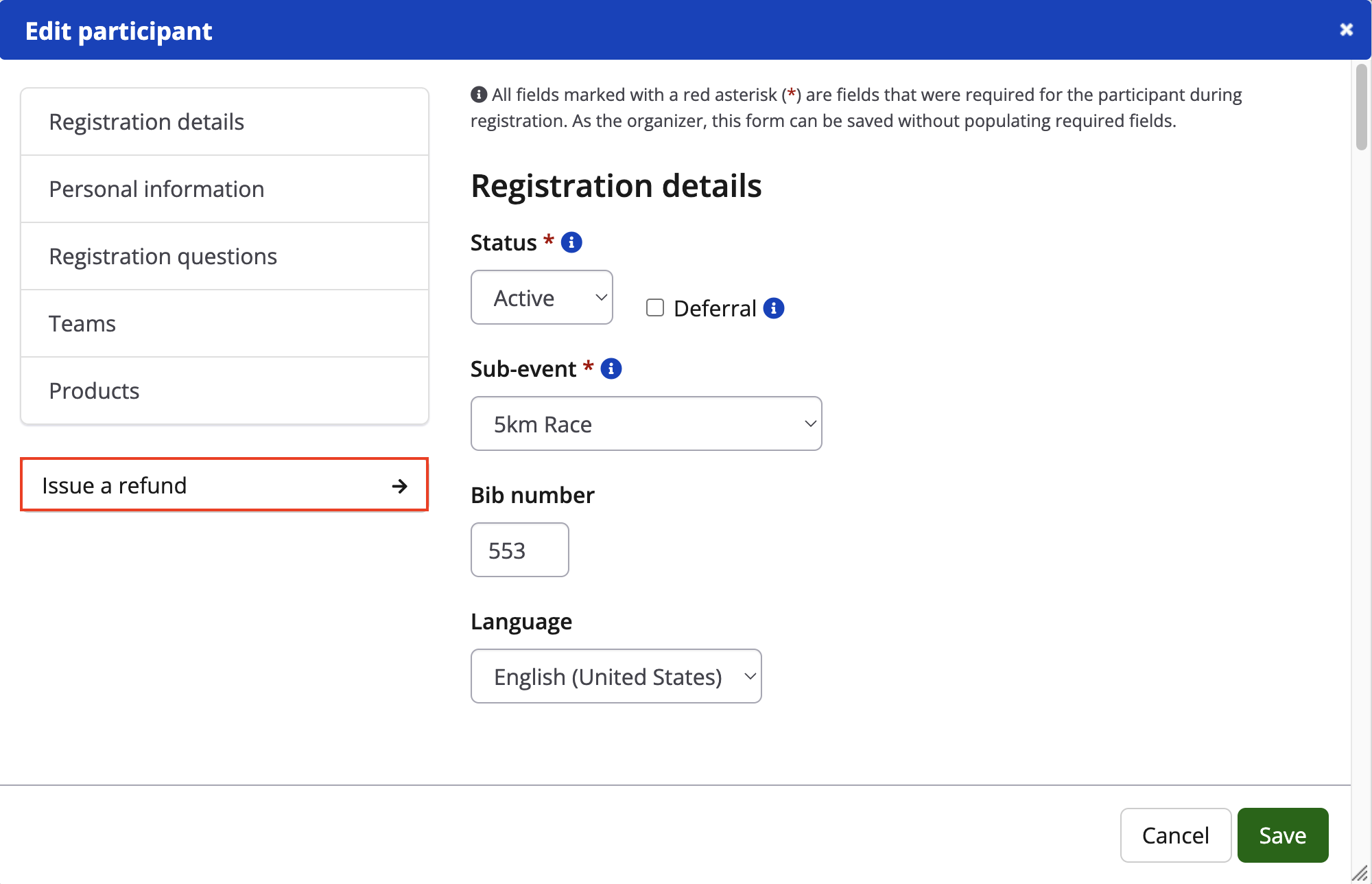The height and width of the screenshot is (884, 1372).
Task: Click into the Bib number field
Action: [519, 550]
